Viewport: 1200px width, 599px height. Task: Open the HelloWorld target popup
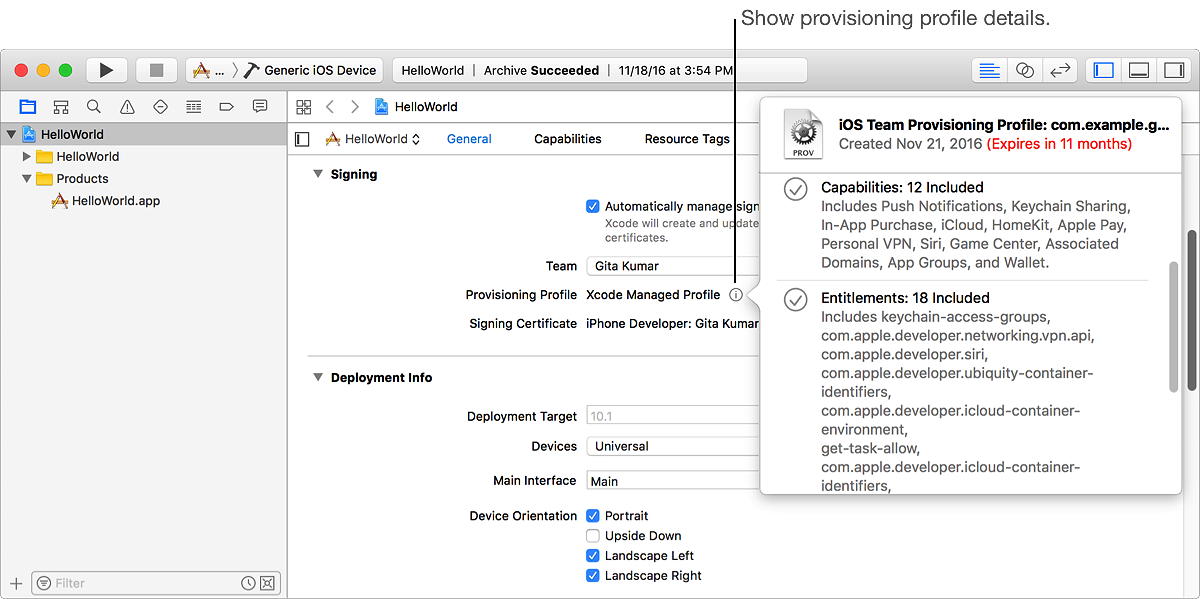coord(373,139)
